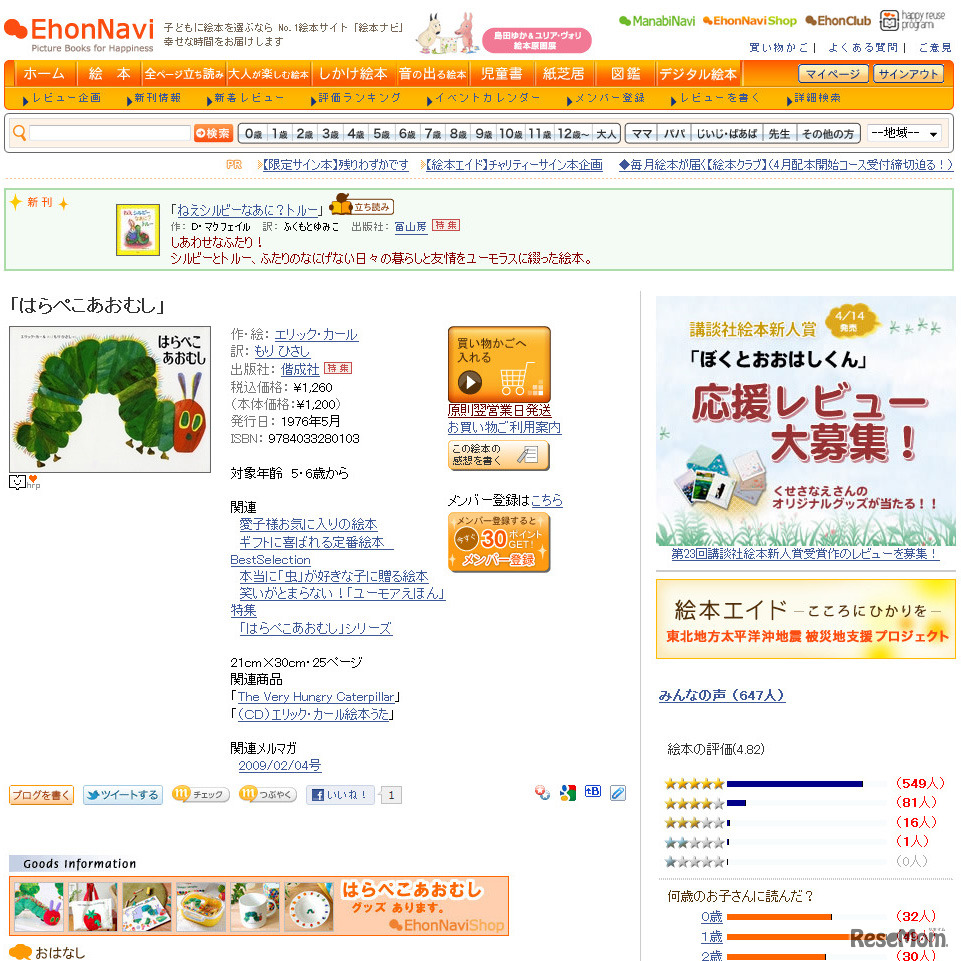Open the EhonClub link
This screenshot has height=961, width=961.
838,21
